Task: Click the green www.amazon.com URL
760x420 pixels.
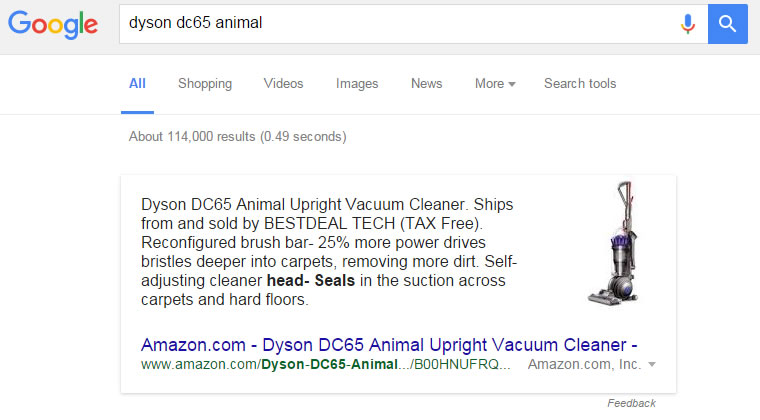Action: (x=326, y=365)
